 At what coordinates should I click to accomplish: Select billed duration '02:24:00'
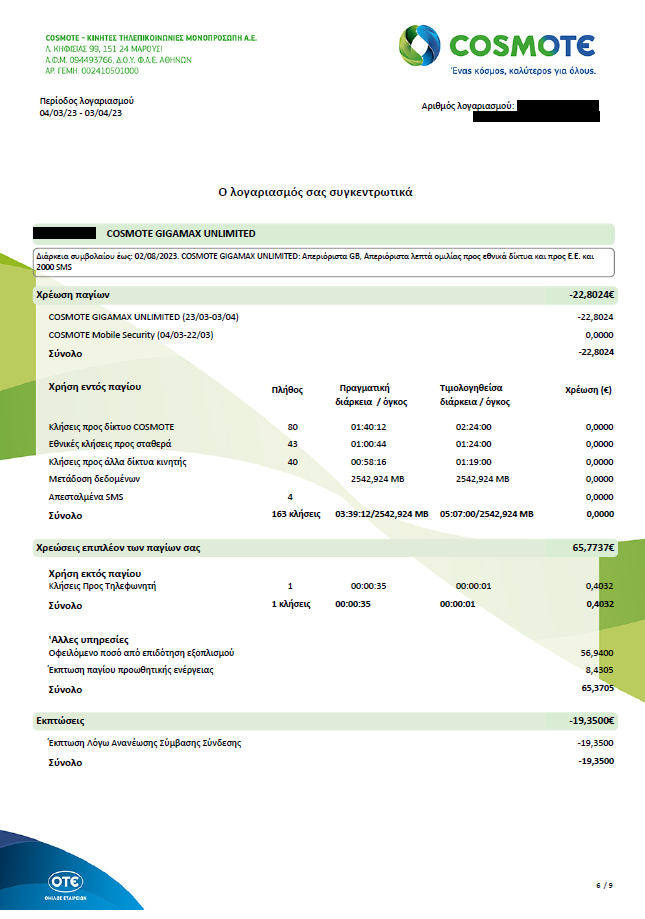click(x=473, y=427)
